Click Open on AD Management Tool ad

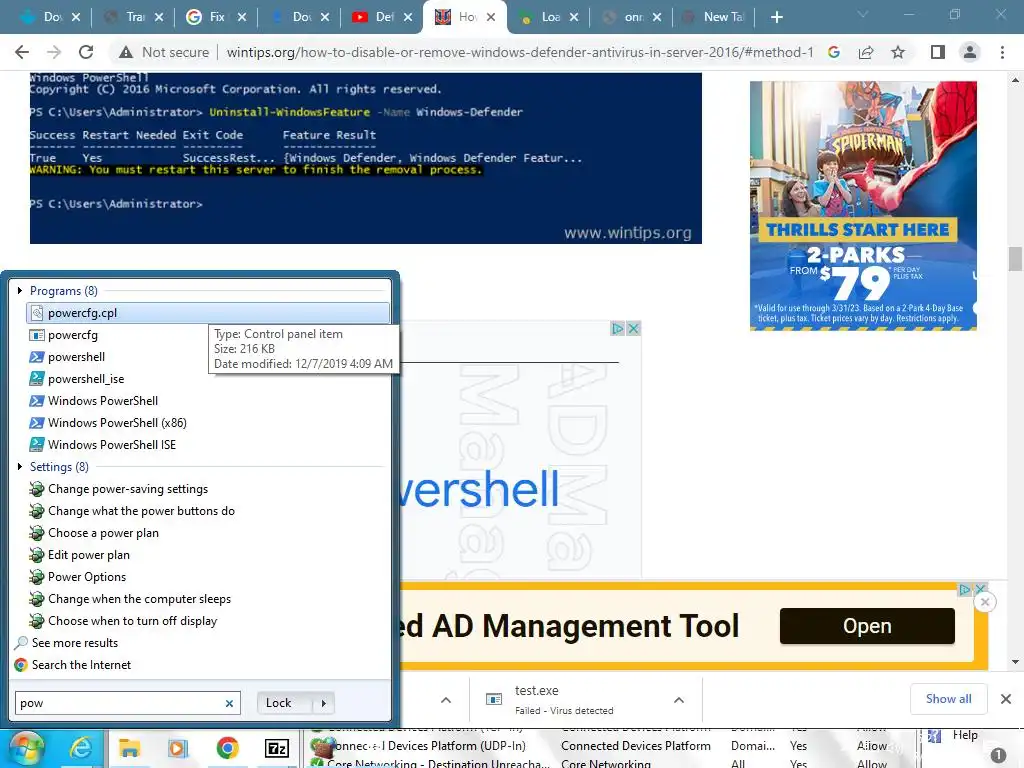click(x=867, y=626)
